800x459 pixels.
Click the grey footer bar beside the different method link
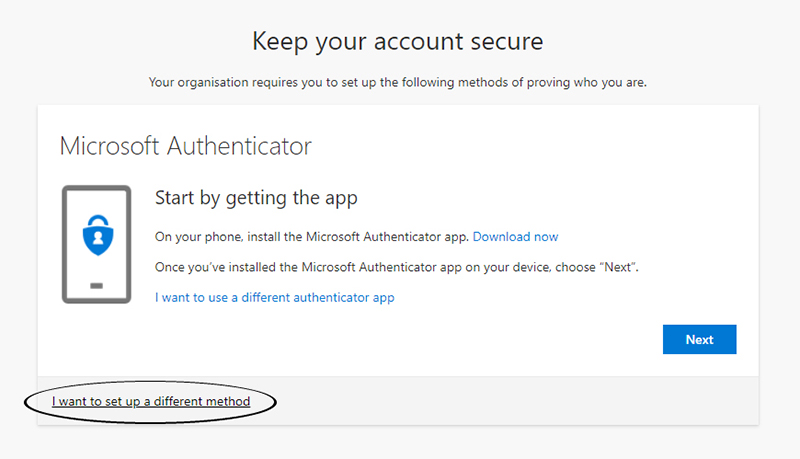click(x=500, y=401)
